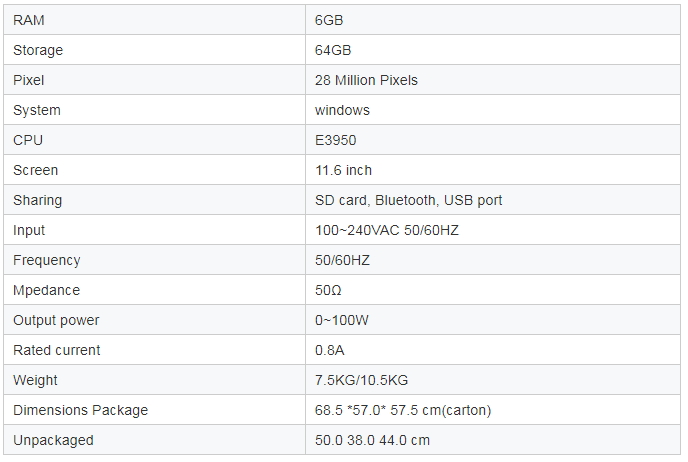
Task: Select the 64GB storage value
Action: (x=333, y=50)
